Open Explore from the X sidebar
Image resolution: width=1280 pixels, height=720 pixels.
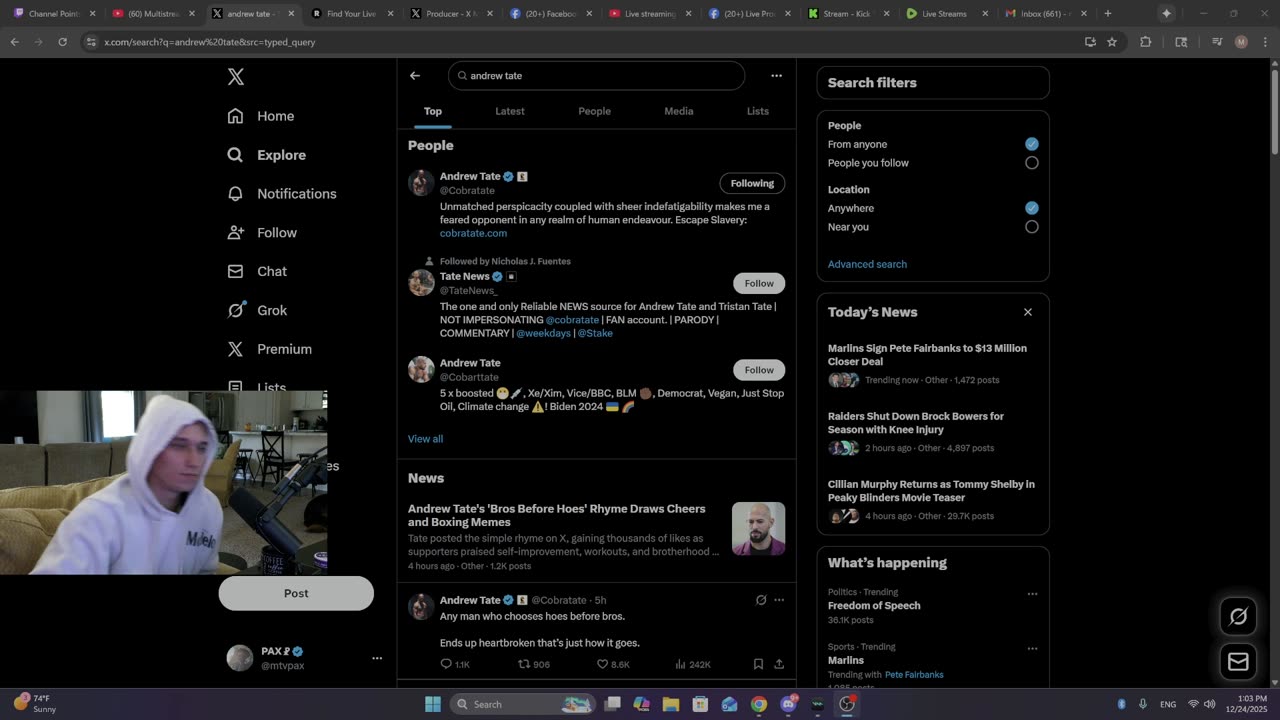pyautogui.click(x=267, y=155)
